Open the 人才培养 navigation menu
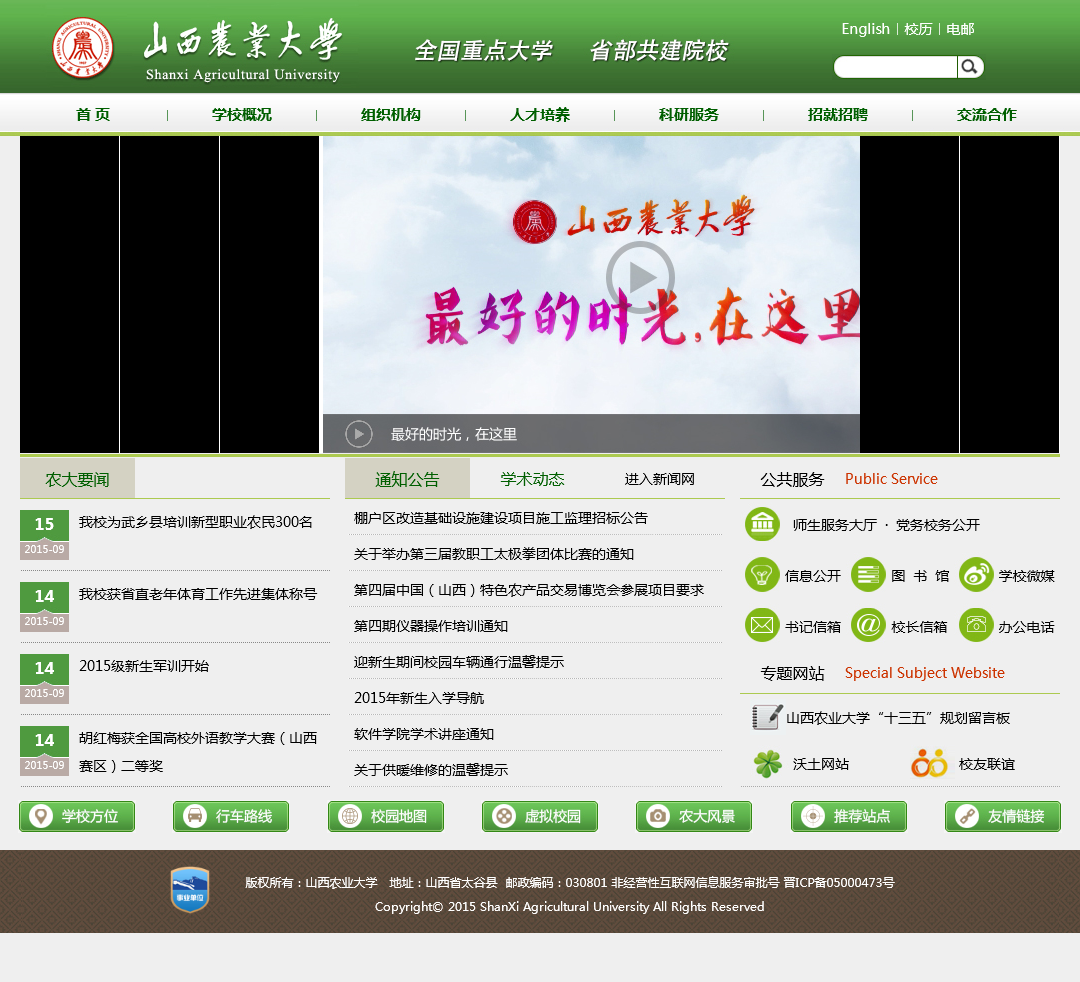This screenshot has height=982, width=1080. pyautogui.click(x=540, y=114)
